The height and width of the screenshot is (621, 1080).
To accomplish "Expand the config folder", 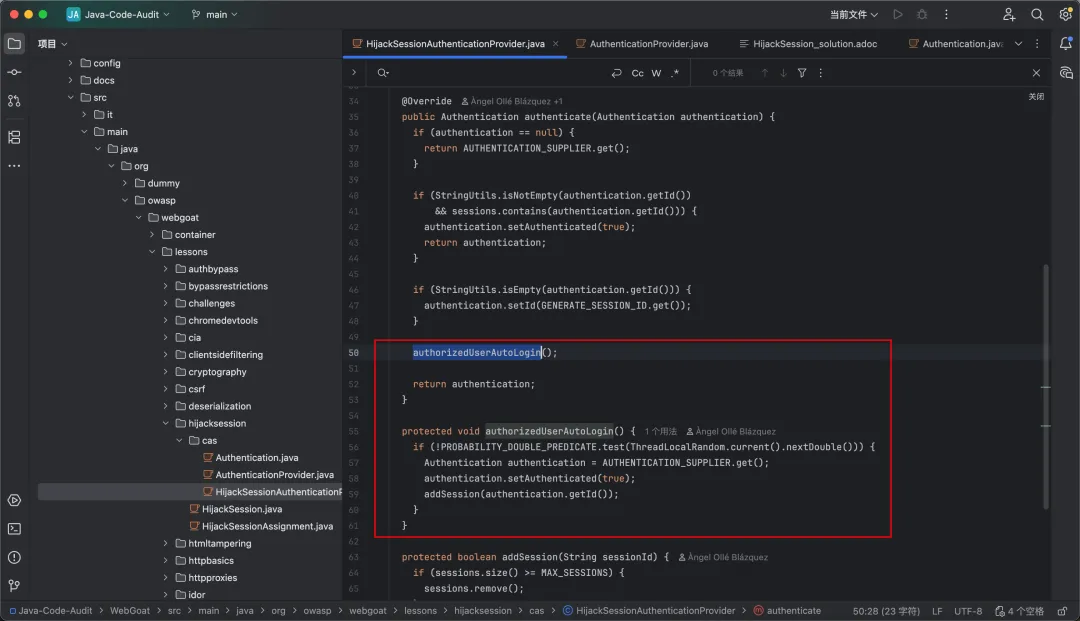I will [70, 63].
